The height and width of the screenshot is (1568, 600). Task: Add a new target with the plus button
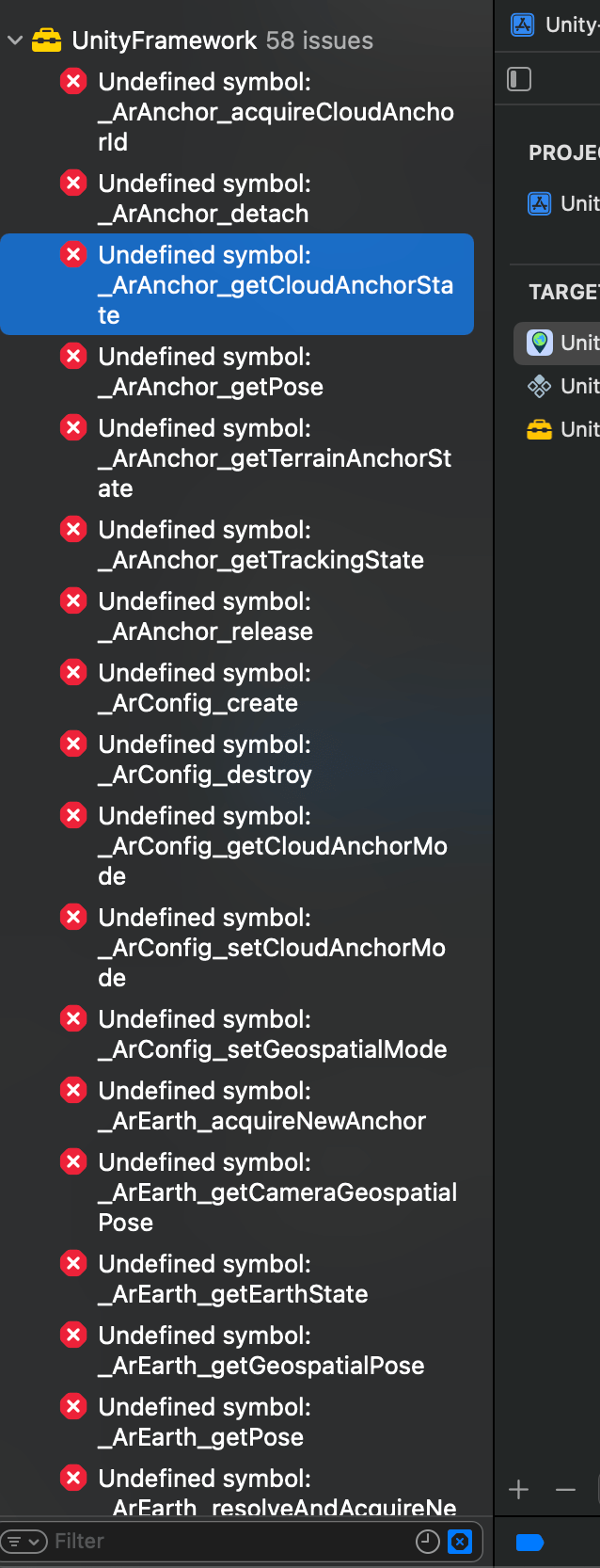click(x=518, y=1490)
